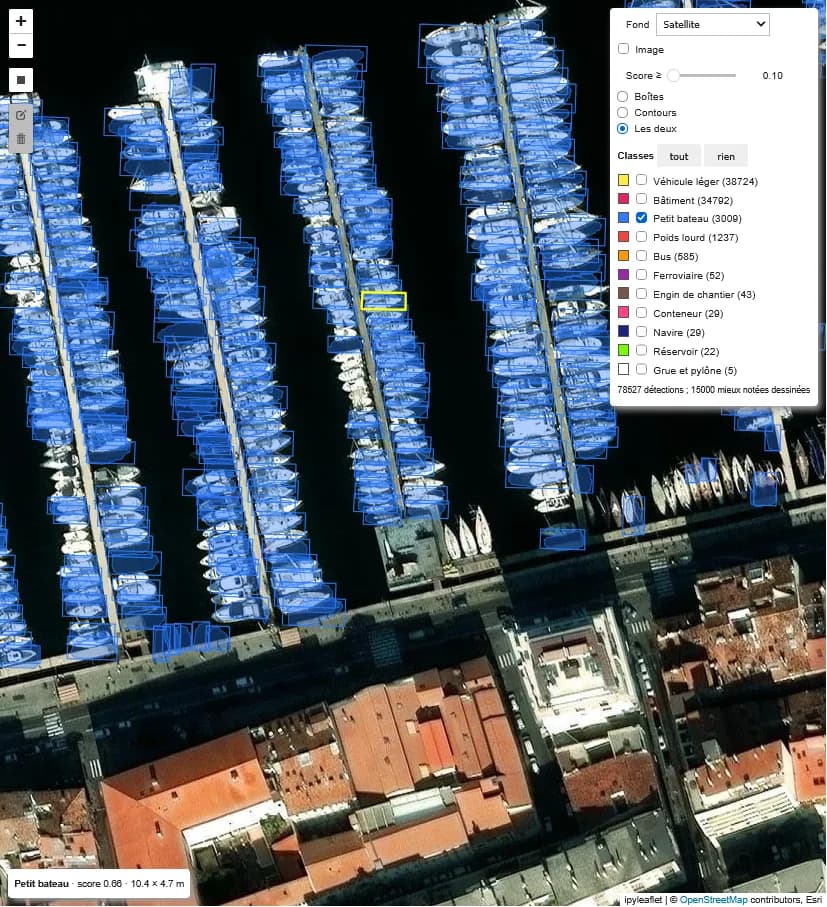Click the Conteneur (29) label
827x907 pixels.
(688, 314)
